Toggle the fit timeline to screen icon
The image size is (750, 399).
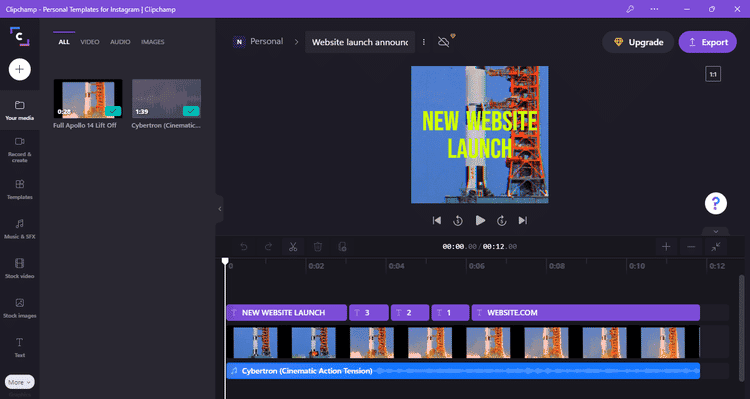716,247
